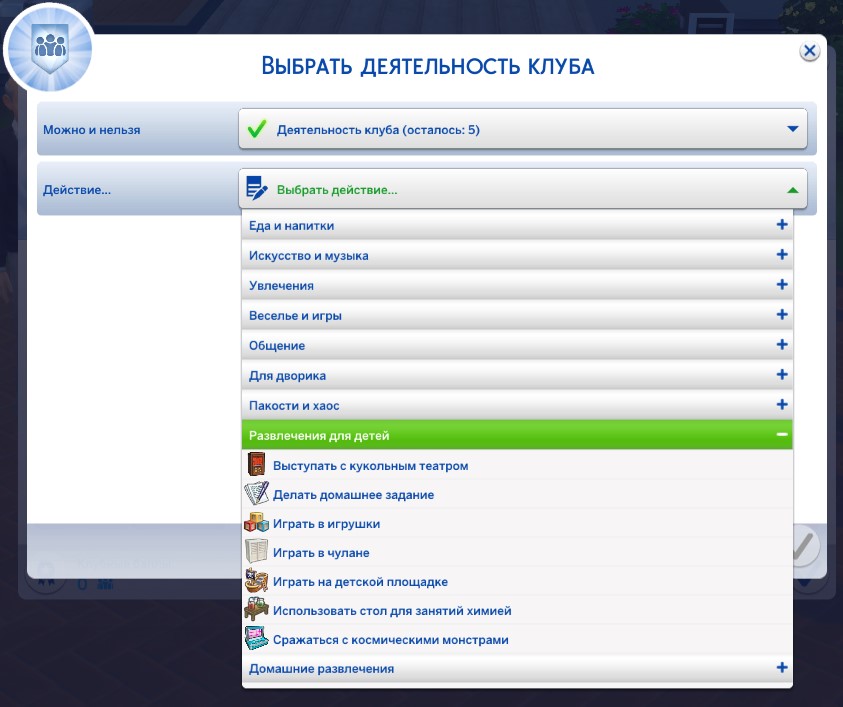Screen dimensions: 843x707
Task: Collapse the Развлечения для детей category
Action: (x=782, y=436)
